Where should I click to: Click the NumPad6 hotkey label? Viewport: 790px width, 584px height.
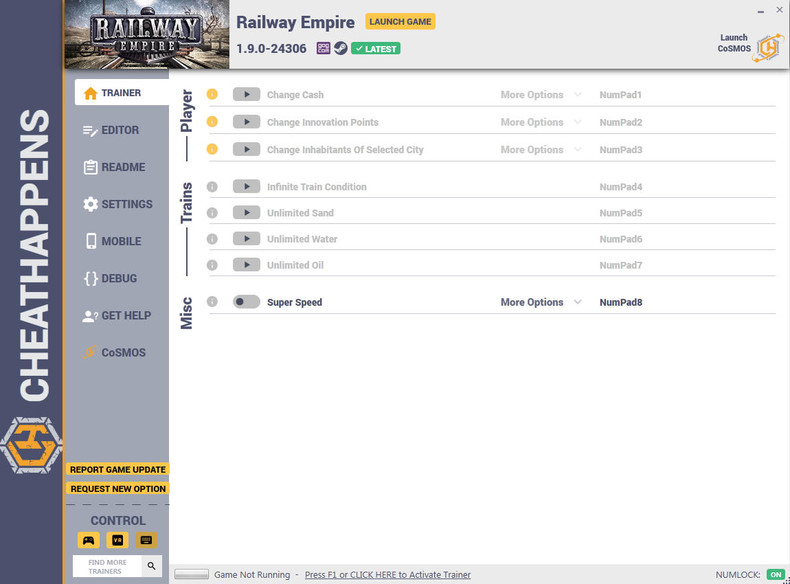[621, 239]
